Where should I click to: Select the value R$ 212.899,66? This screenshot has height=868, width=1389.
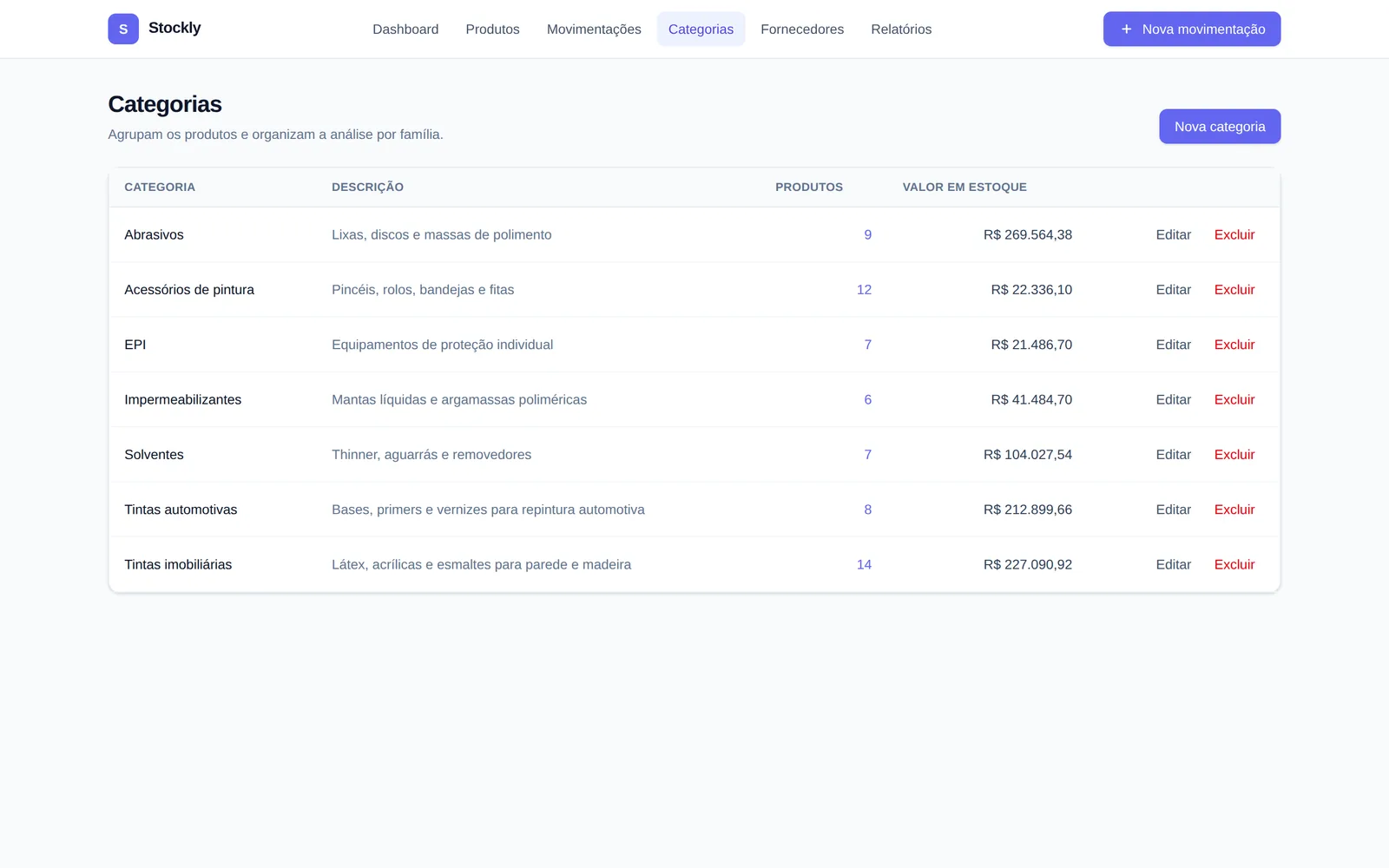point(1028,510)
